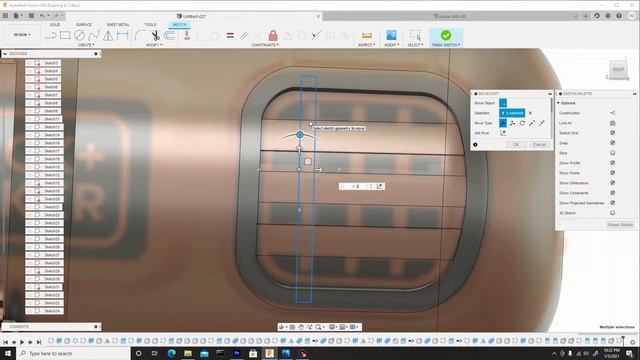Open the Data Panel grid icon
The image size is (640, 360).
click(5, 16)
